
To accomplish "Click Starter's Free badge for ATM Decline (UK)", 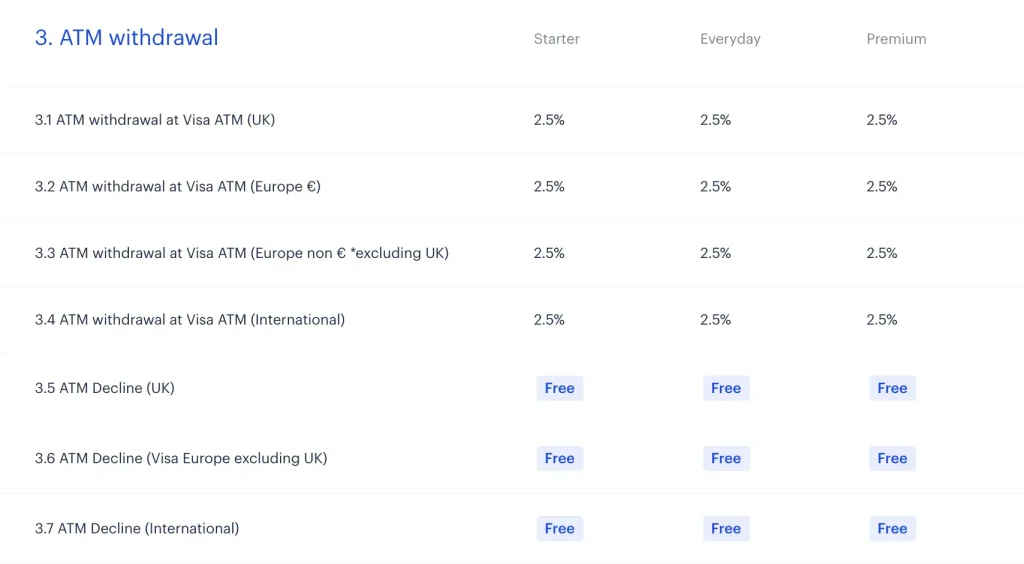I will [559, 388].
